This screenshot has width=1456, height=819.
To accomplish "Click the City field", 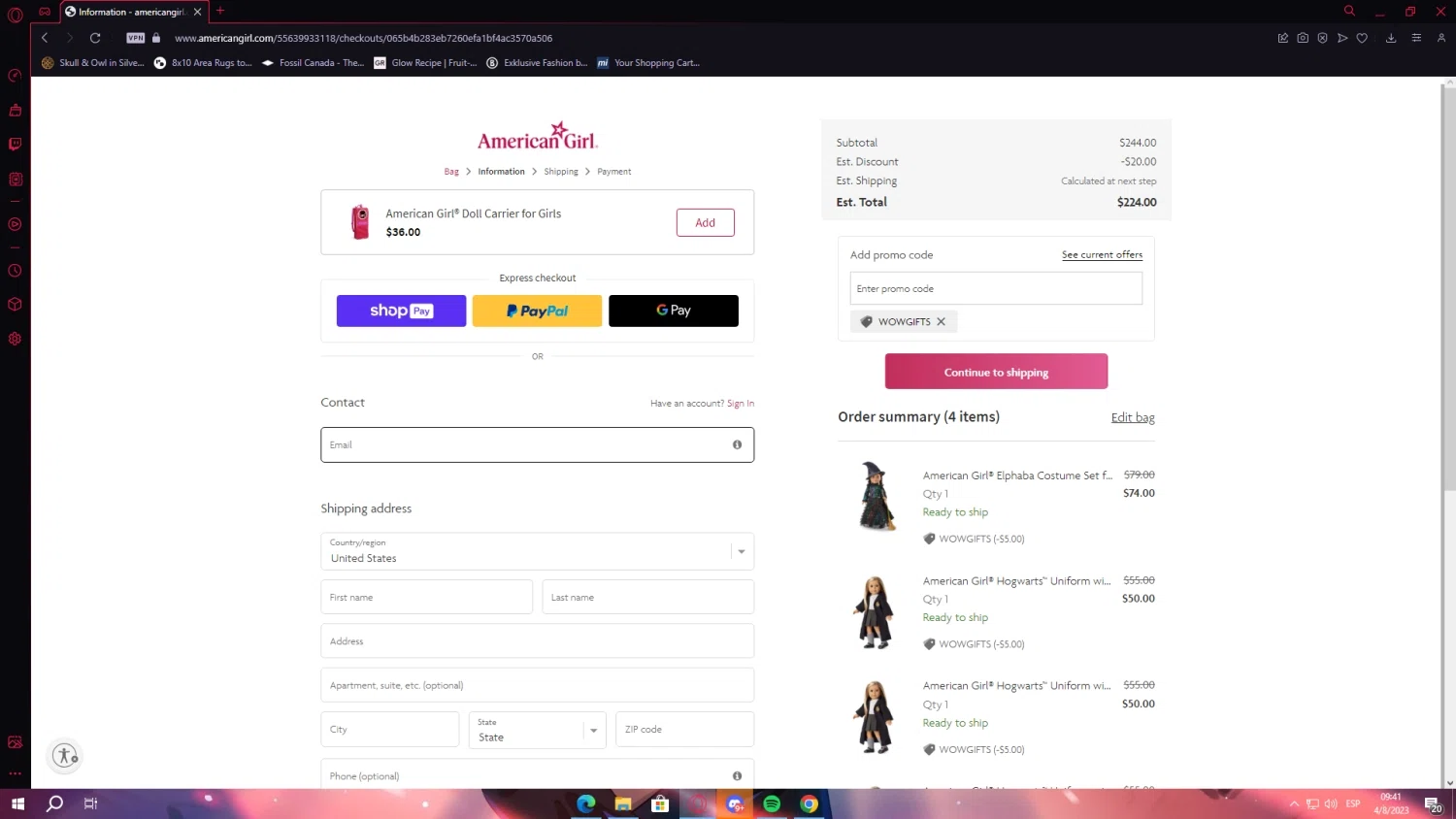I will (x=389, y=730).
